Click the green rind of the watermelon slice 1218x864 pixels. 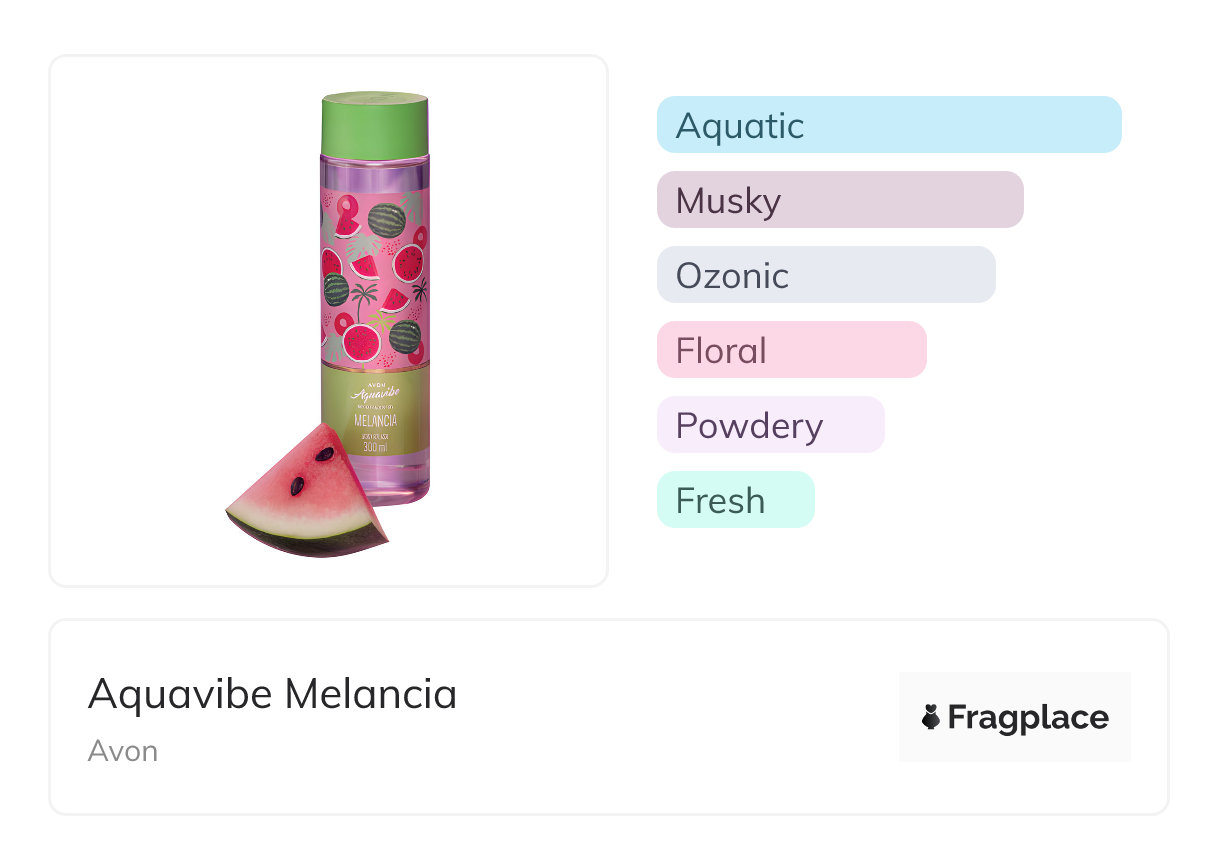pyautogui.click(x=300, y=542)
